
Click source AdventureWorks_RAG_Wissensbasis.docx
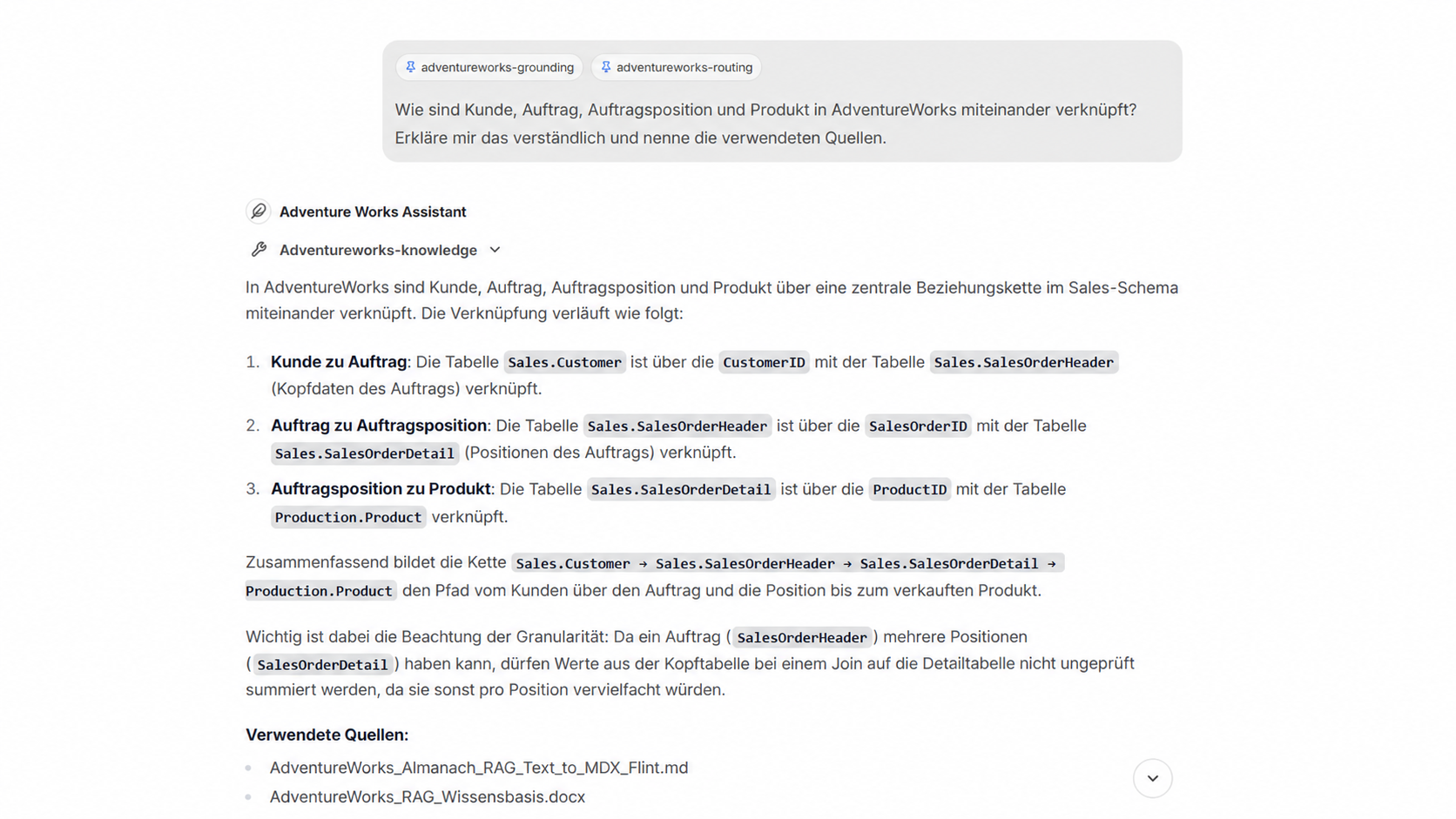pos(428,796)
